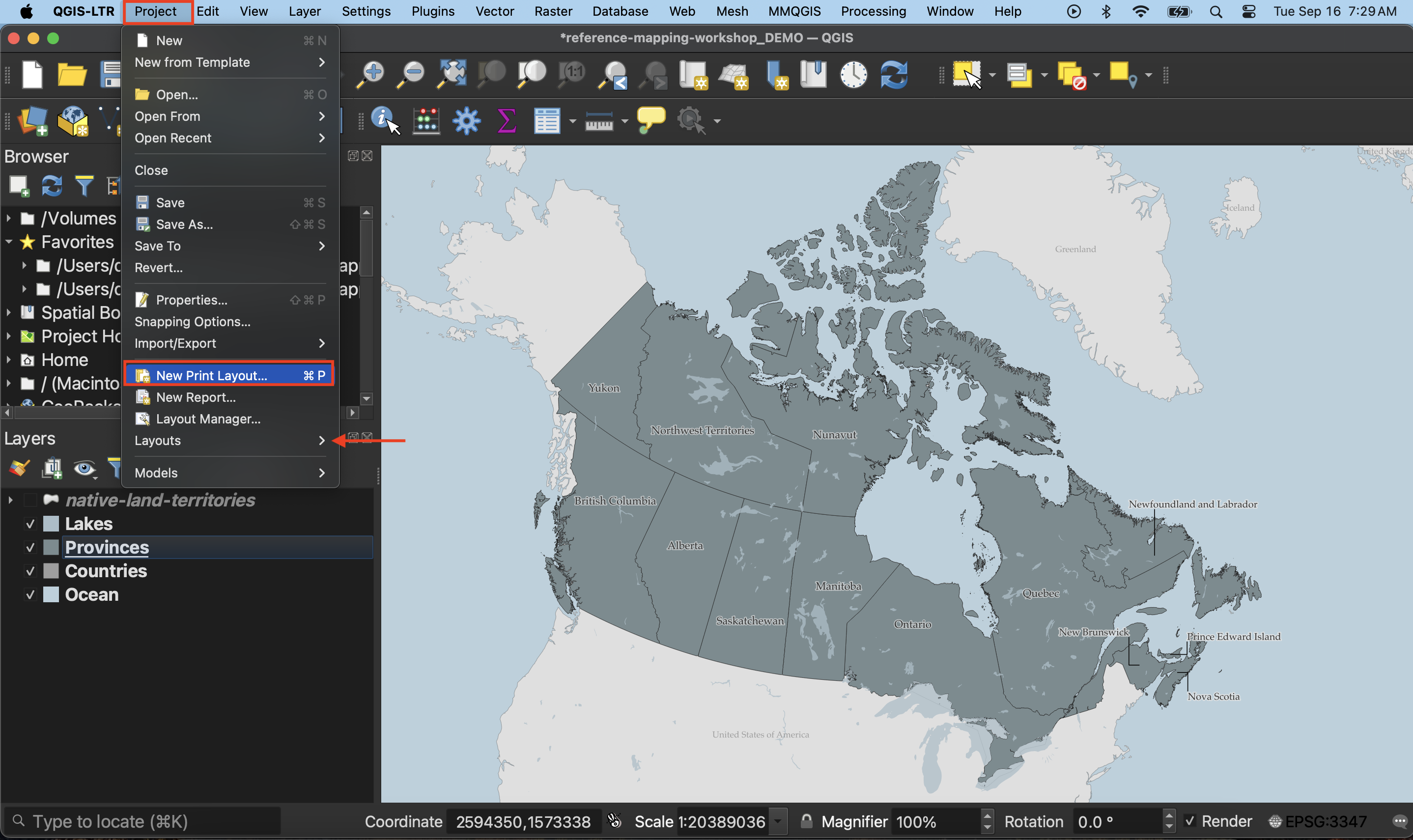The image size is (1413, 840).
Task: Open the Processing Toolbox gear icon
Action: click(x=466, y=120)
